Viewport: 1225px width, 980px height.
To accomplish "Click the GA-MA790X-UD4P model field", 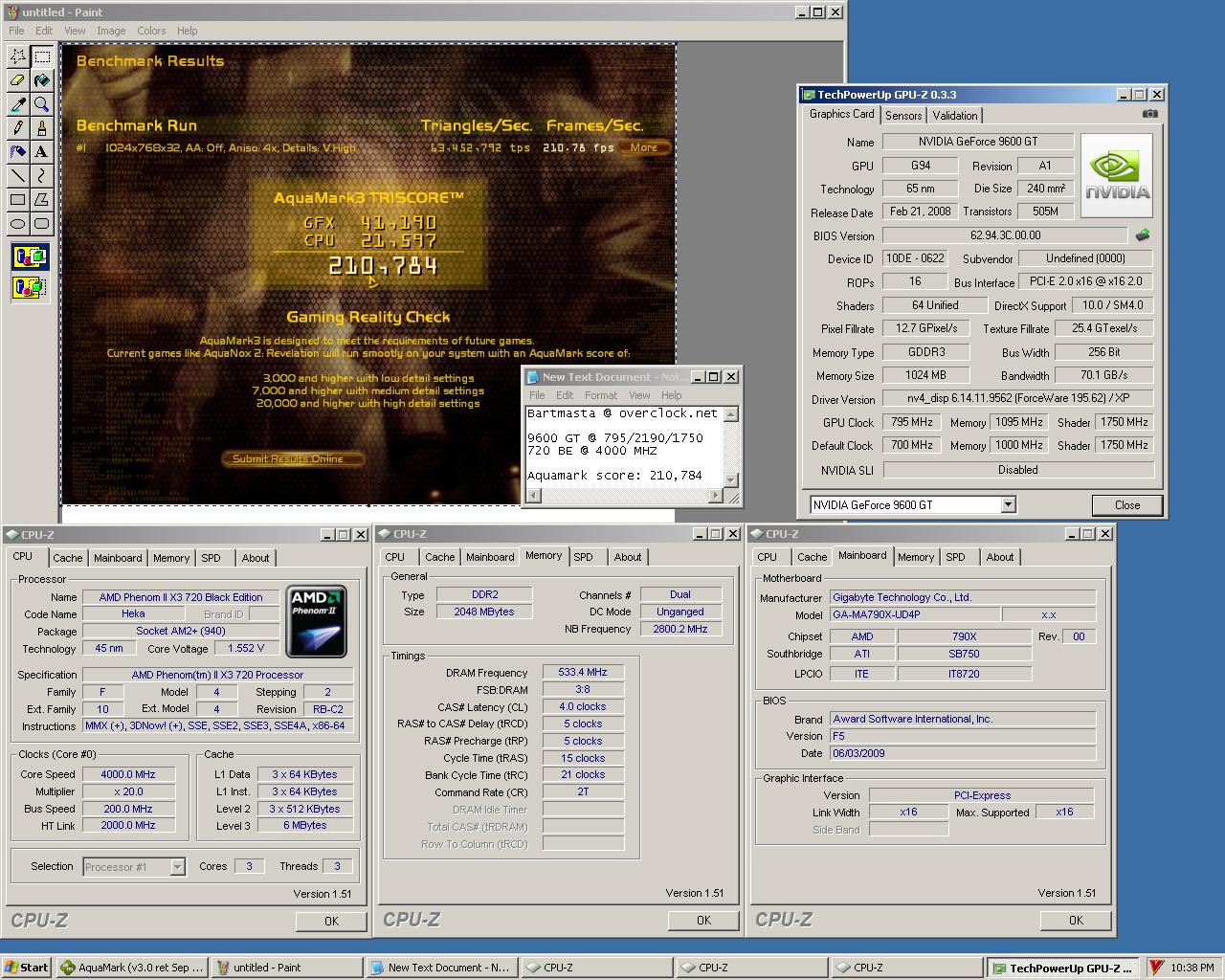I will (x=915, y=614).
